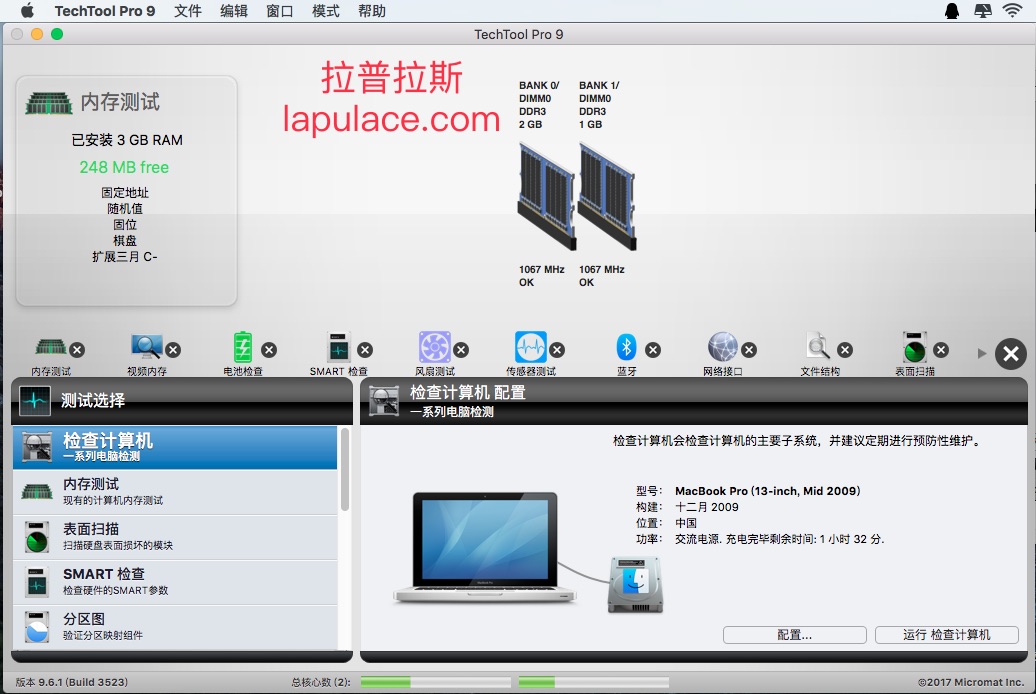Show more queued tests with right arrow
This screenshot has height=694, width=1036.
click(x=982, y=354)
